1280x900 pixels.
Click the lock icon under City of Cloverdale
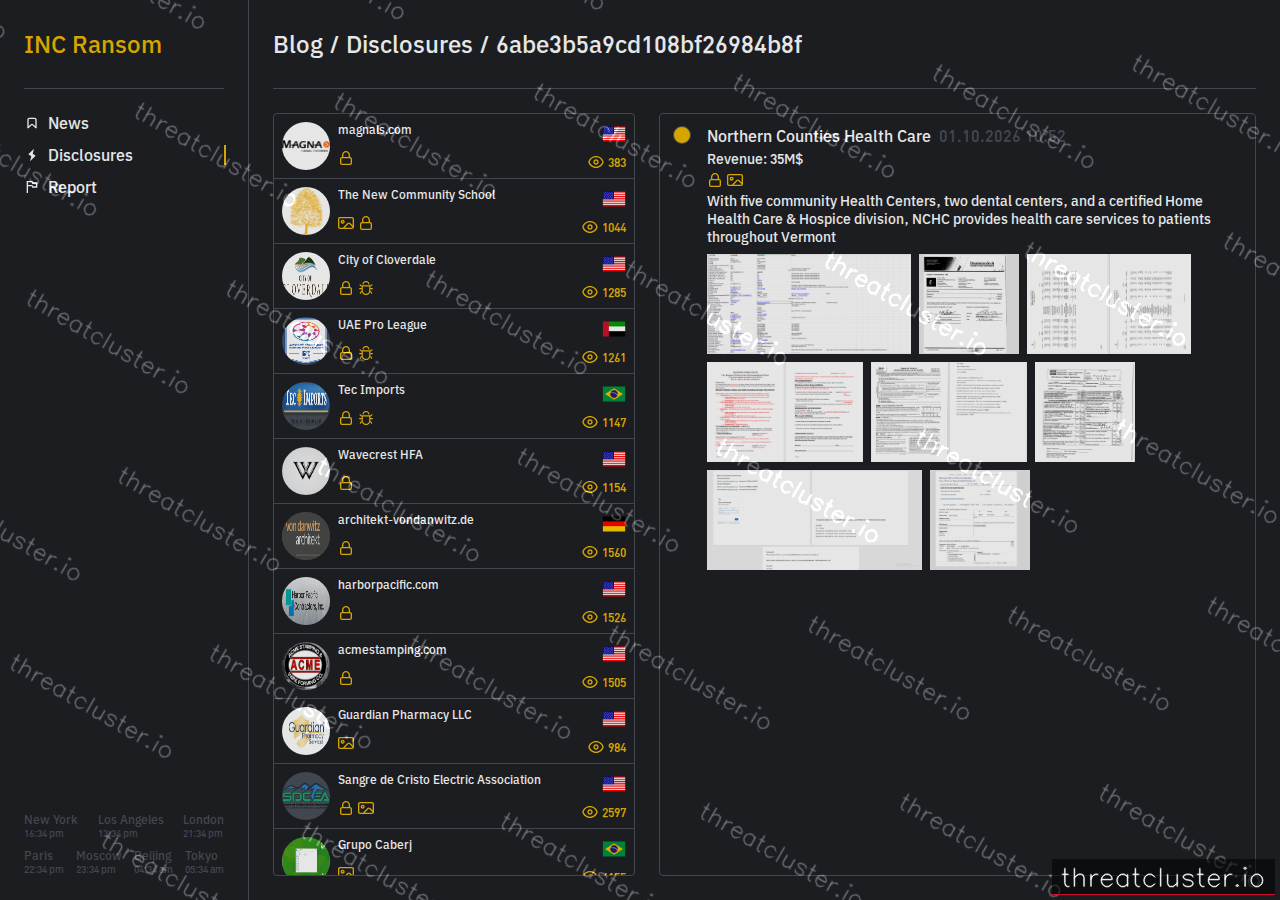click(346, 288)
